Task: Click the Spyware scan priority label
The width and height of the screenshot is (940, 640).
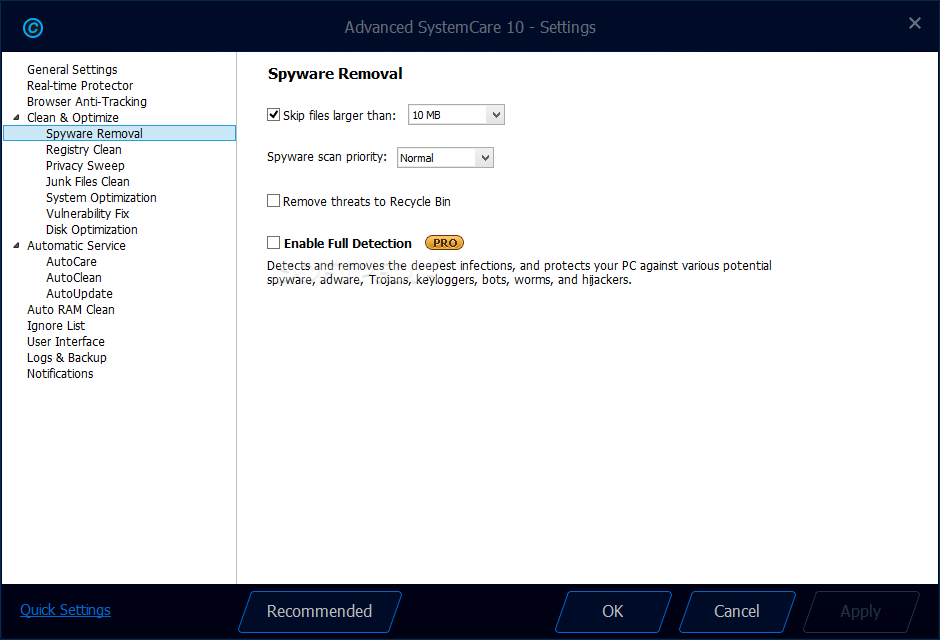Action: pos(327,157)
